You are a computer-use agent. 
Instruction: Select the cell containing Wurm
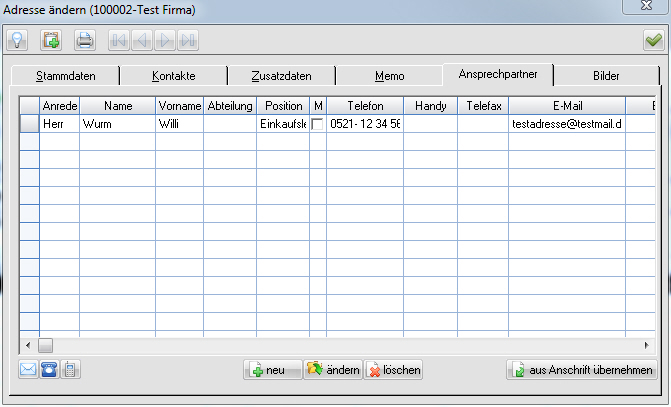pyautogui.click(x=118, y=124)
